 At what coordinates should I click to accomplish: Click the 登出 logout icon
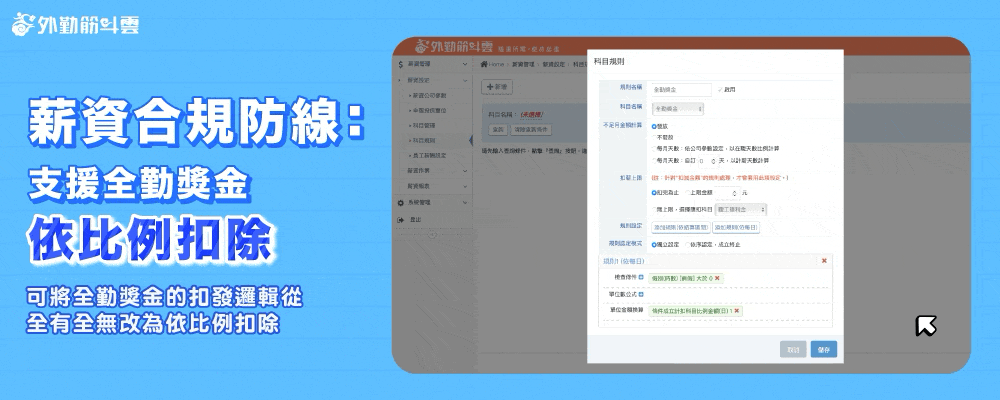[401, 219]
